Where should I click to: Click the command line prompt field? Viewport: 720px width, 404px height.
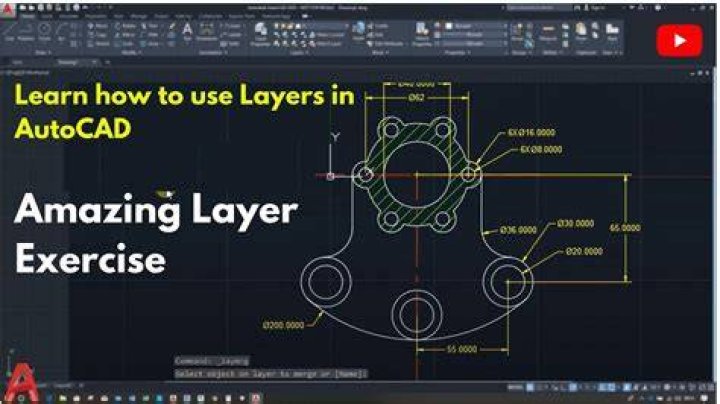click(271, 374)
